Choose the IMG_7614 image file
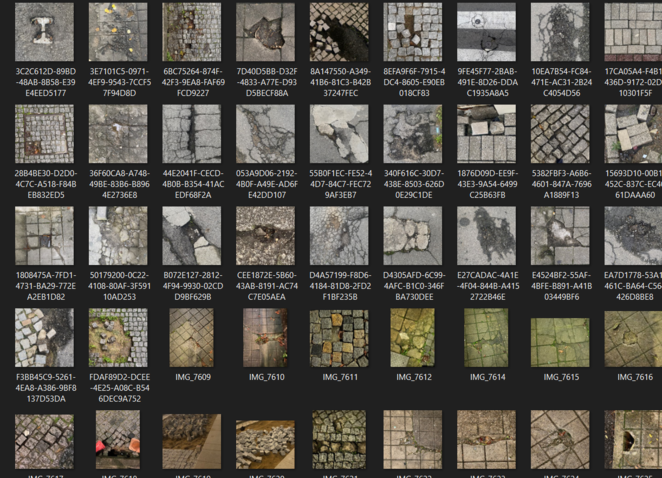 point(486,337)
